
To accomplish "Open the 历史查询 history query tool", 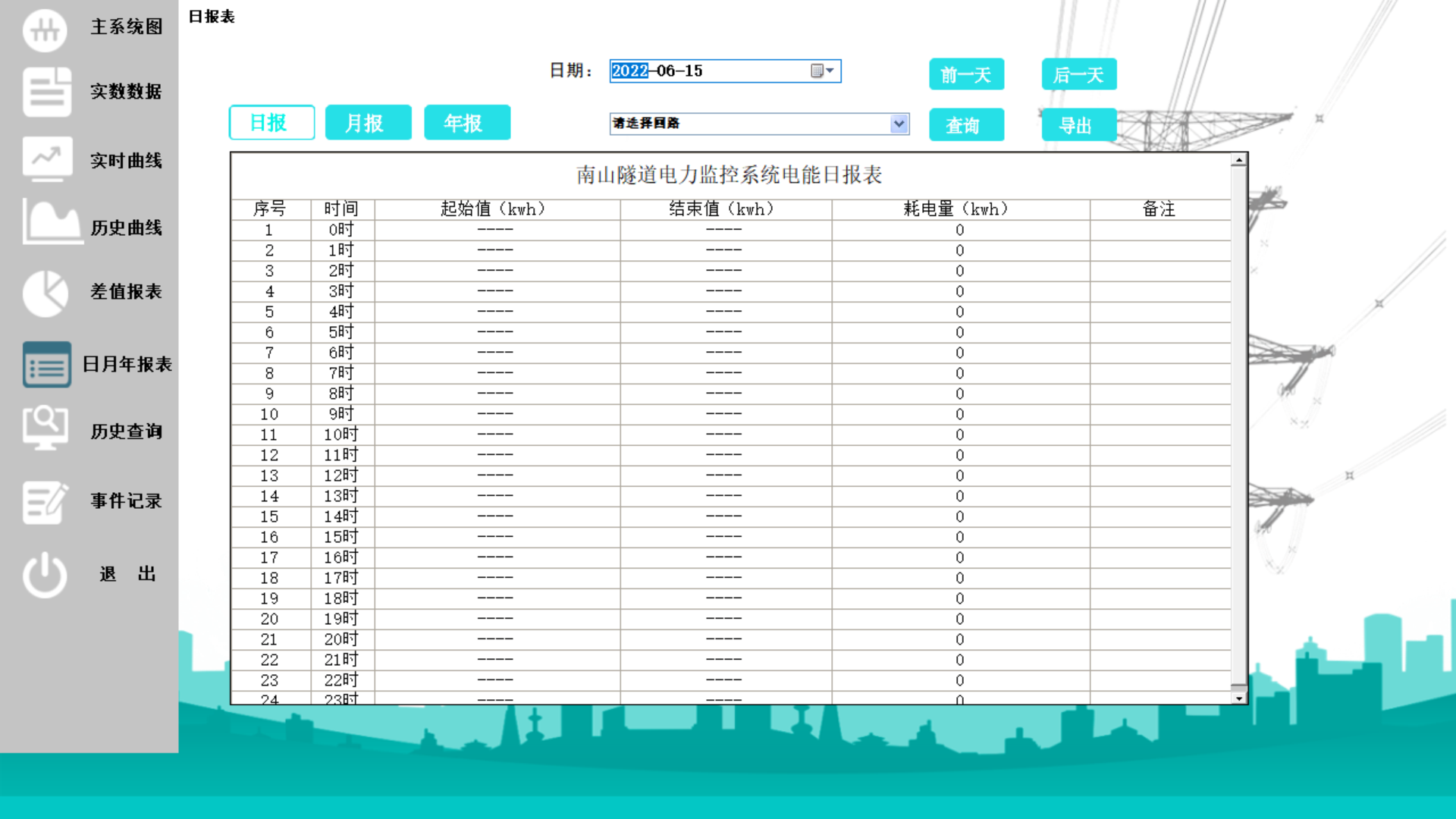I will coord(46,430).
